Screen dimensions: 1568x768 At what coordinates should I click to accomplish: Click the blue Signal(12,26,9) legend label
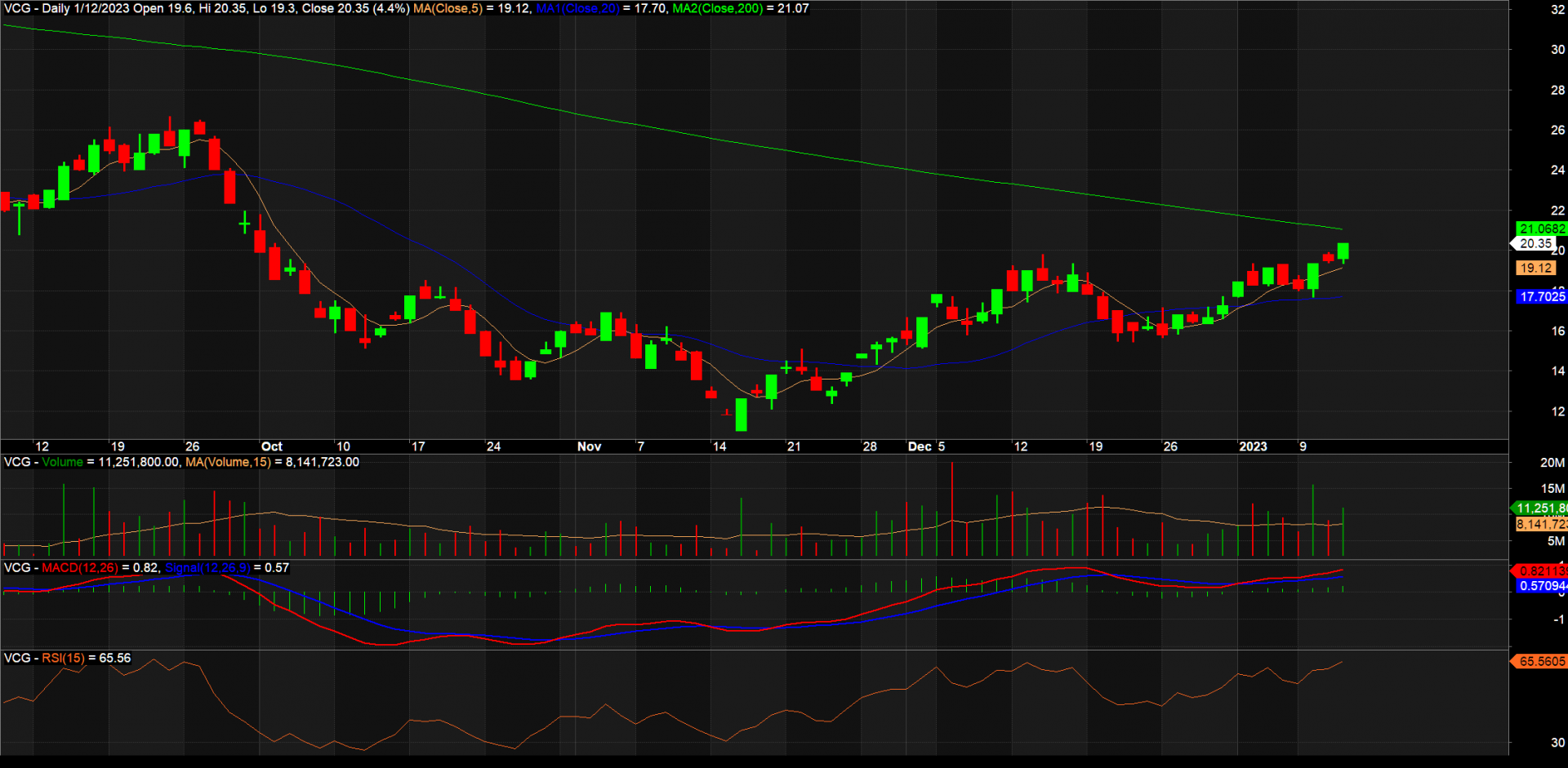point(207,568)
